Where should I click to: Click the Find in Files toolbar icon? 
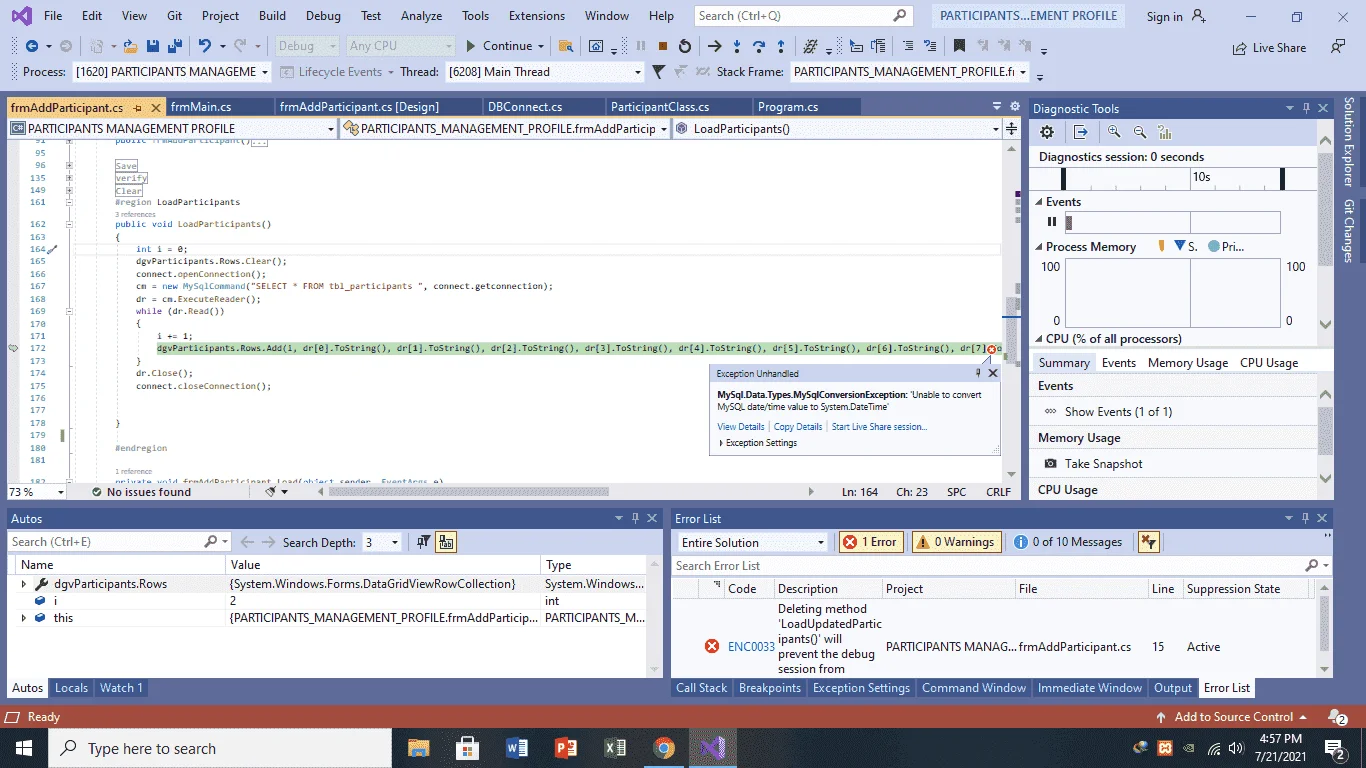(x=566, y=46)
